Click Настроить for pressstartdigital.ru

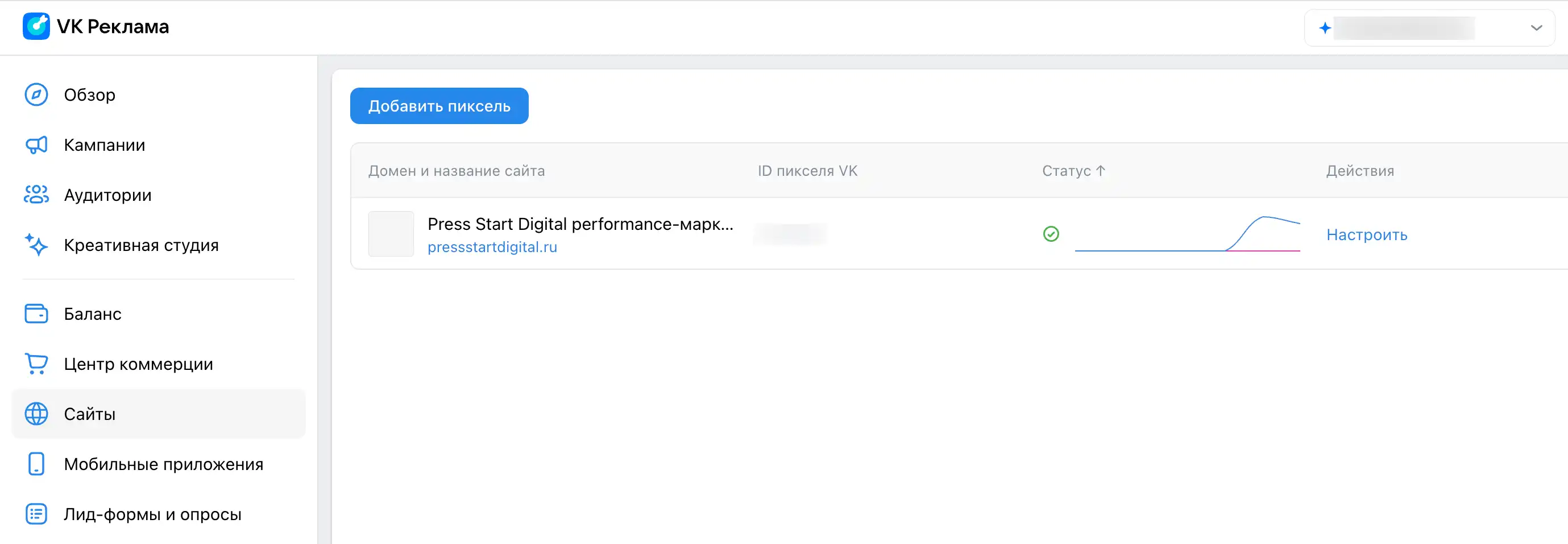click(x=1367, y=234)
